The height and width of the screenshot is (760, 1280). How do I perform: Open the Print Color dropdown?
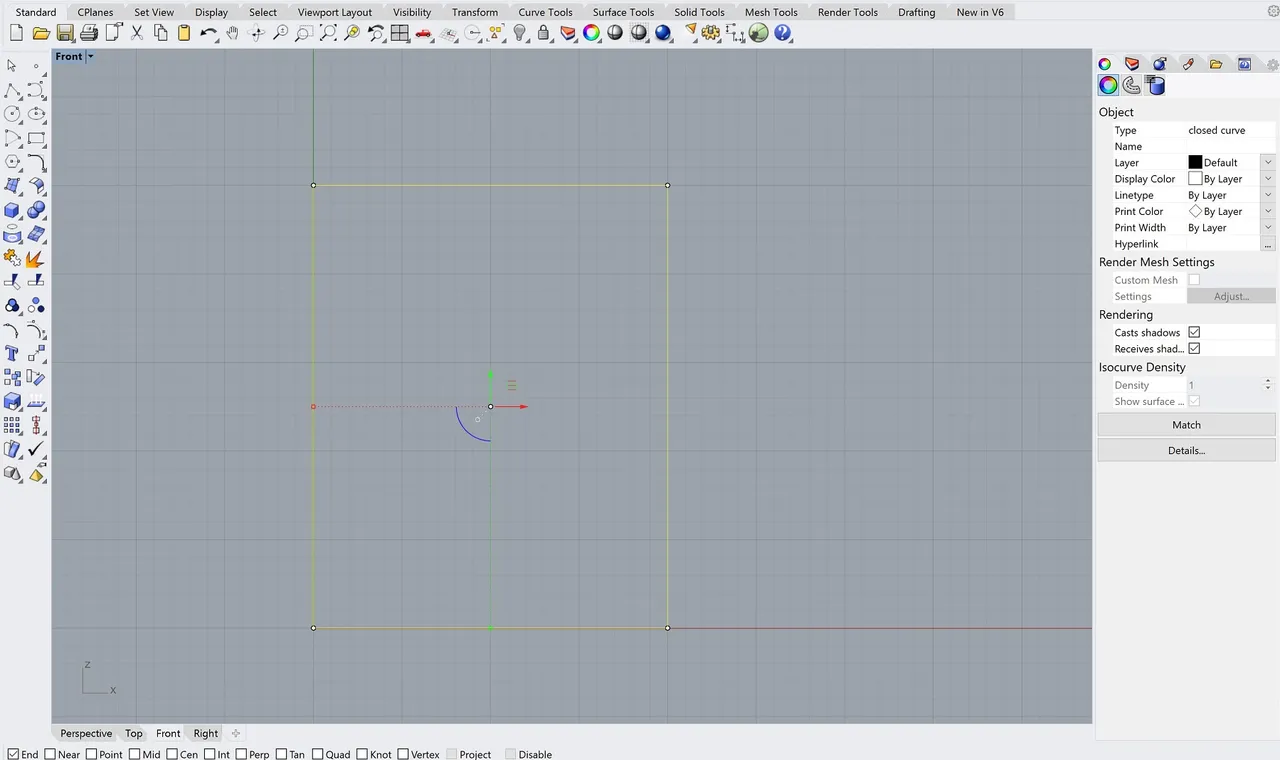click(1268, 211)
